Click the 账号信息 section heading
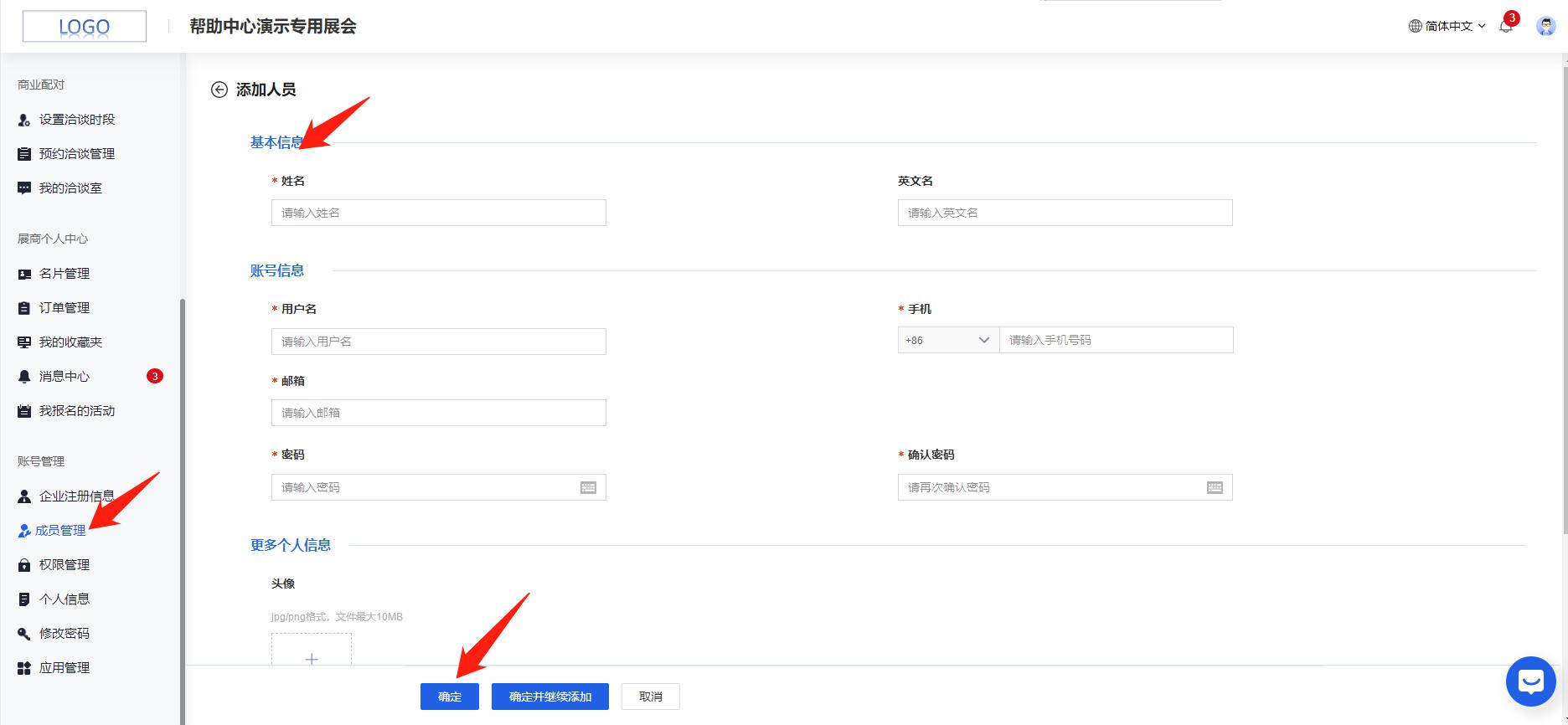The image size is (1568, 725). click(277, 270)
